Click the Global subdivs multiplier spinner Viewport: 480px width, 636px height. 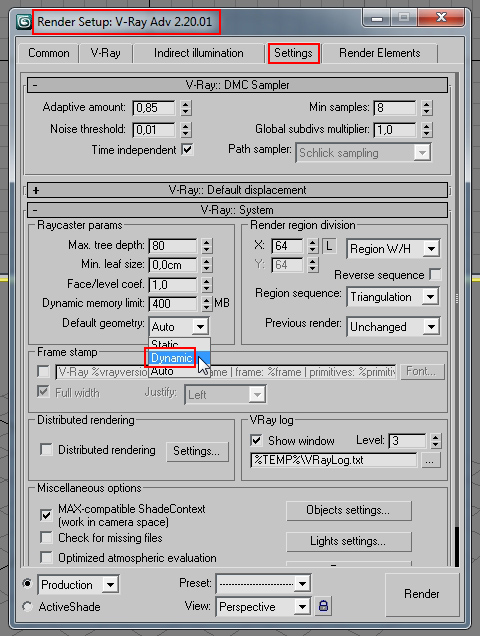tap(426, 130)
